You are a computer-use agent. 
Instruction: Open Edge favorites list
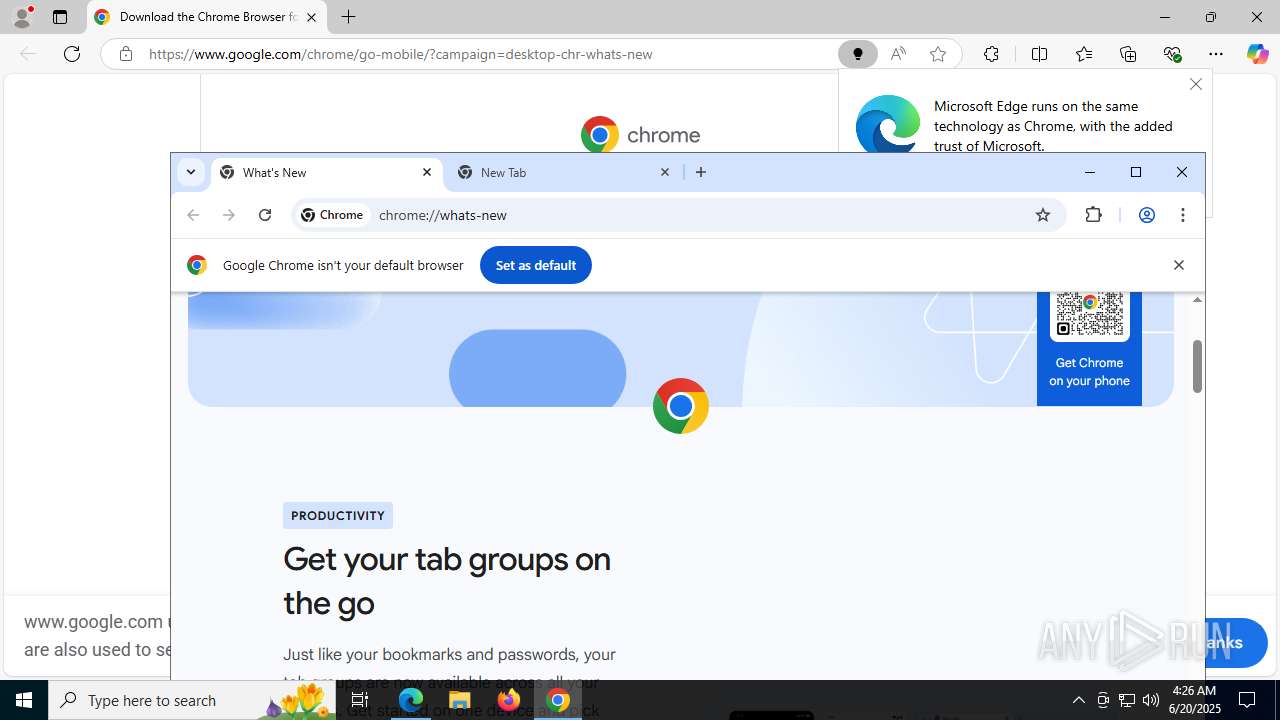pos(1084,54)
